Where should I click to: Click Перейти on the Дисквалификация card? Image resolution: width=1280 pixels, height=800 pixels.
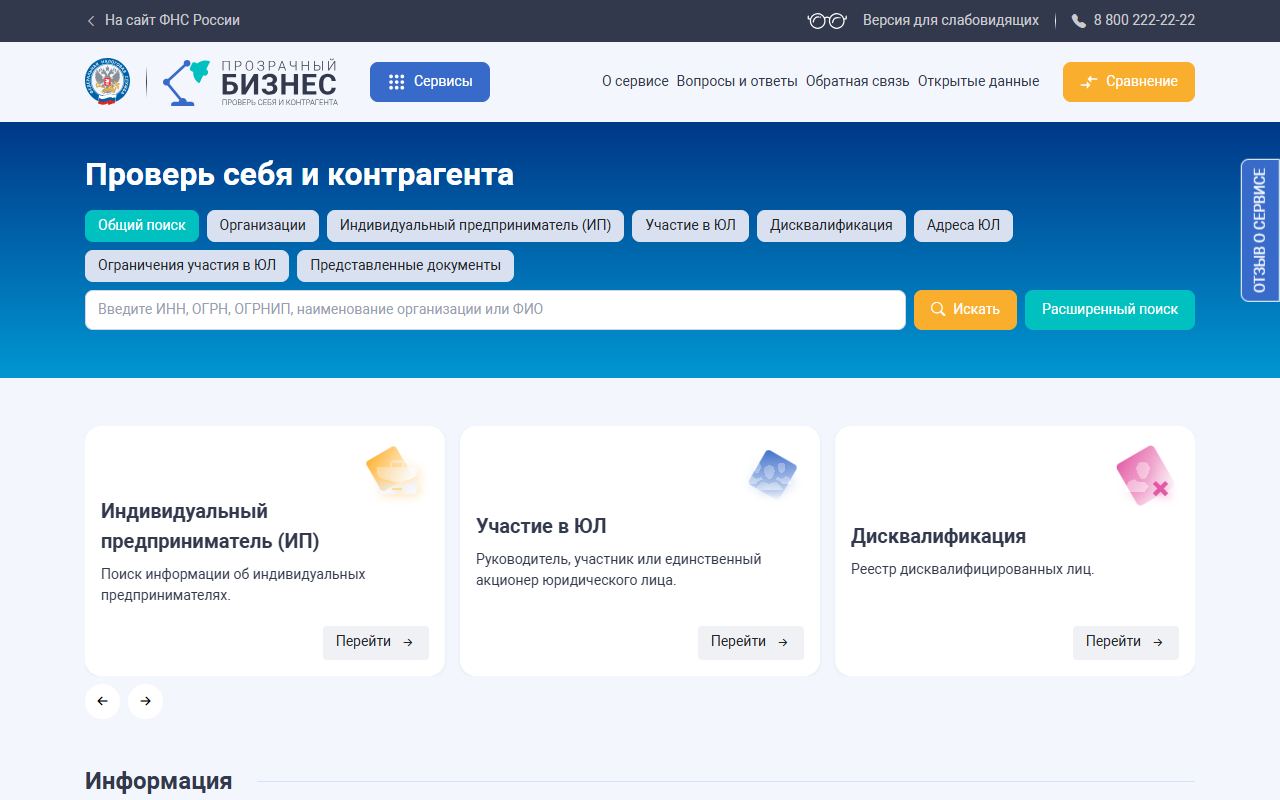click(x=1126, y=642)
